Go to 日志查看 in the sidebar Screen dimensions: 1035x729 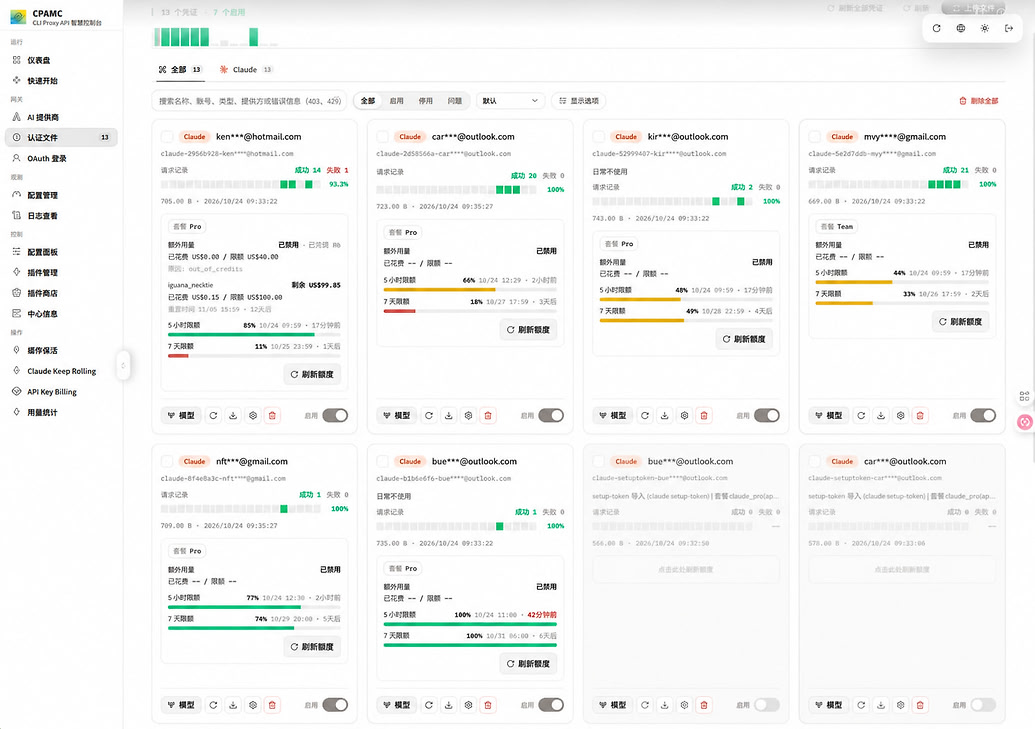point(61,216)
